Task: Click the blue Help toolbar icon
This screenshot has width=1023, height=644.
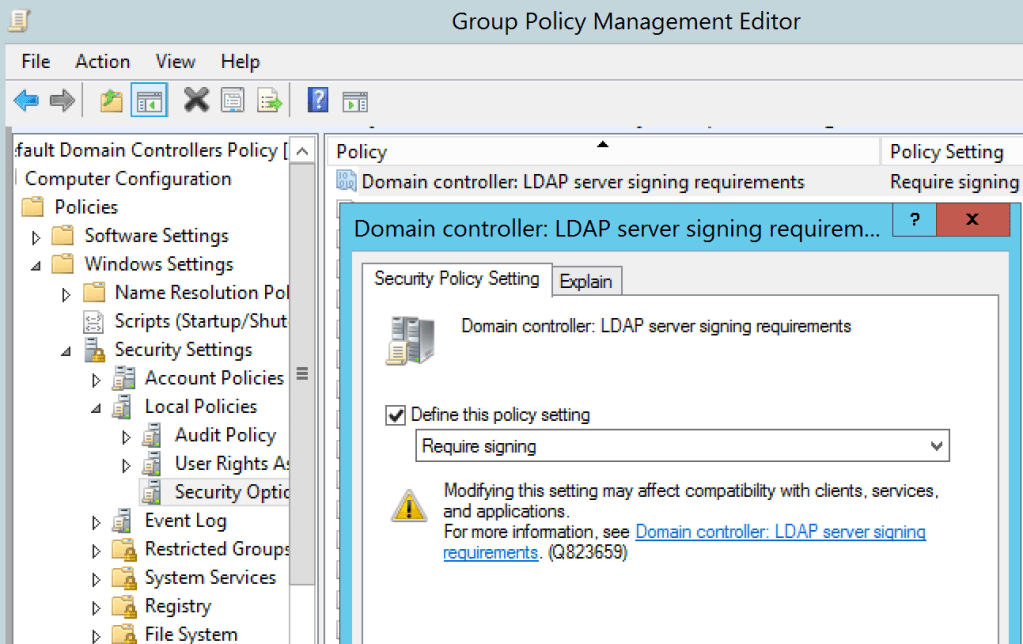Action: coord(318,100)
